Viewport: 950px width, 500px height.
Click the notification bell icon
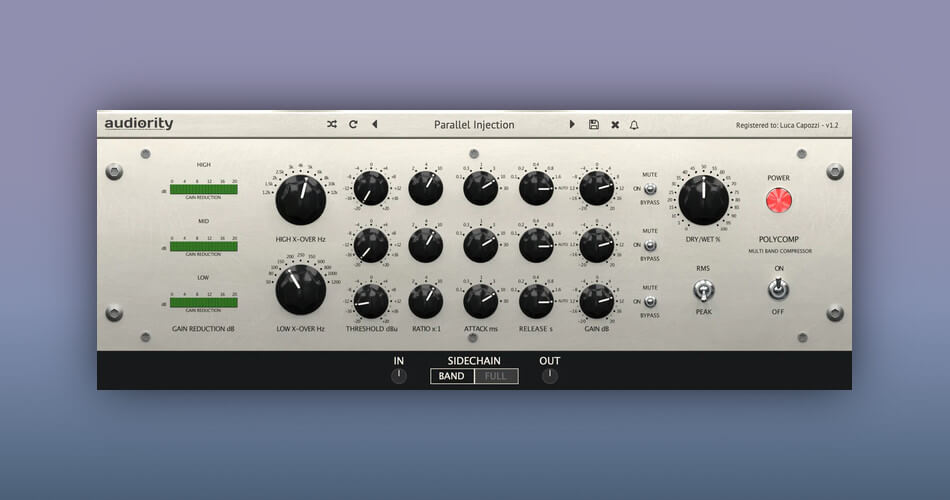(634, 125)
